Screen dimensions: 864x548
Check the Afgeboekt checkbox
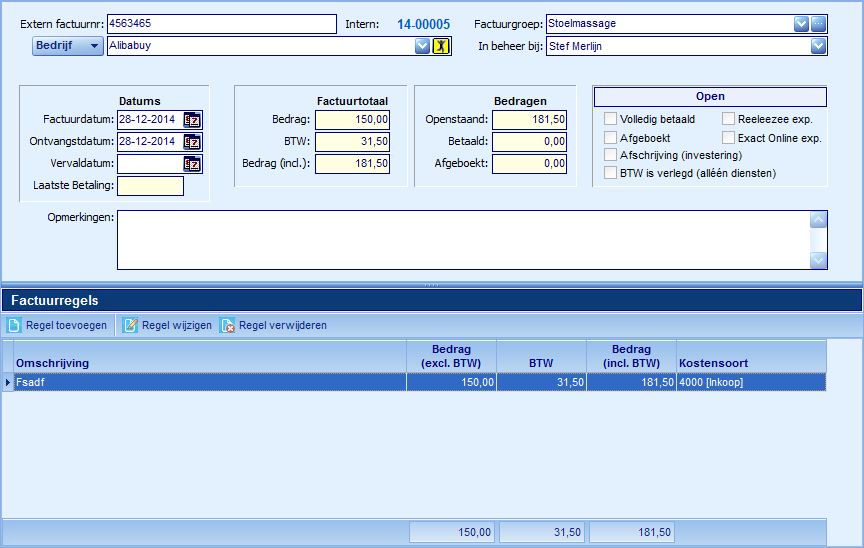point(610,137)
